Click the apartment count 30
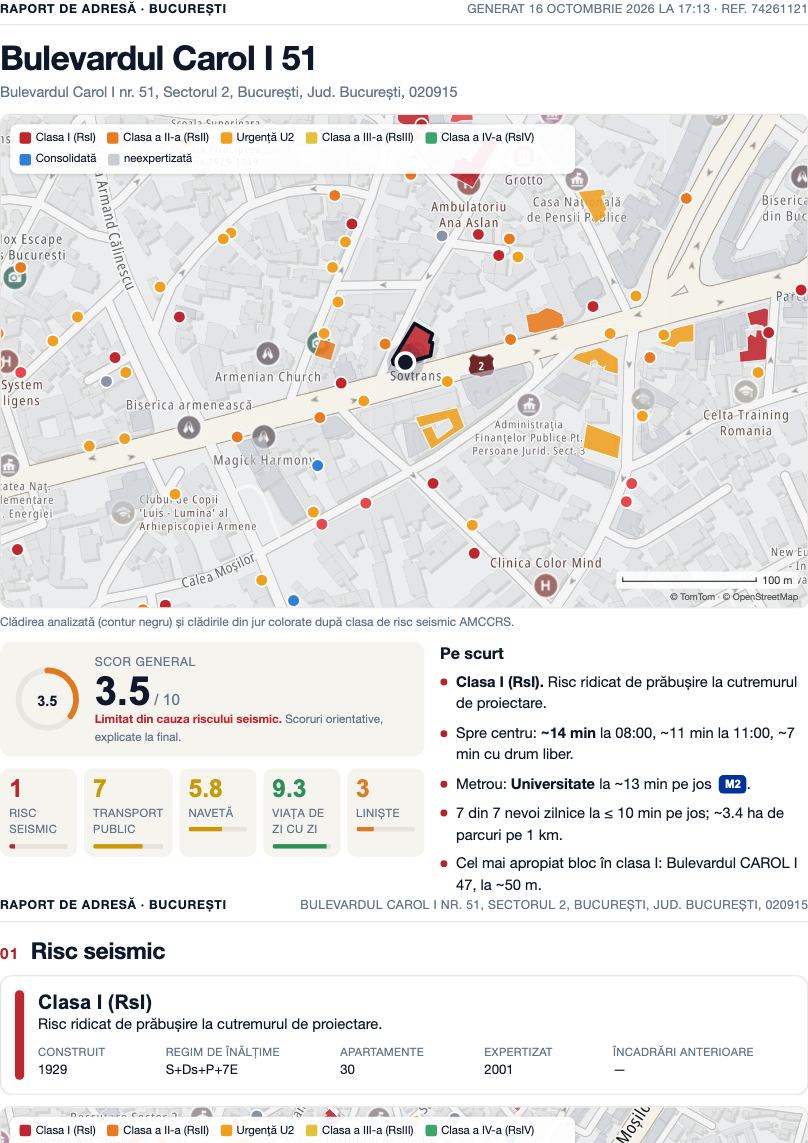This screenshot has height=1143, width=808. click(347, 1069)
